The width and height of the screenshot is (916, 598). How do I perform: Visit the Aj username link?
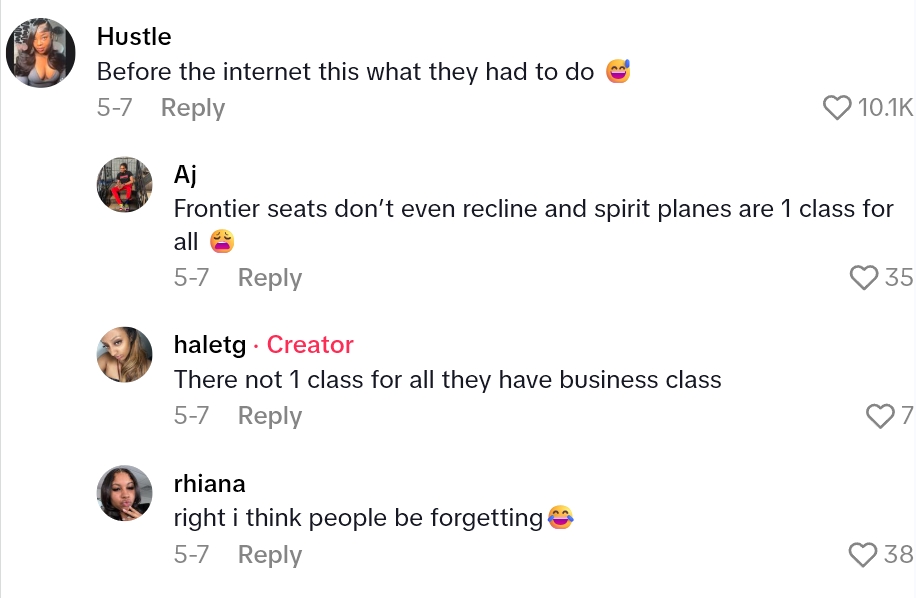coord(185,175)
